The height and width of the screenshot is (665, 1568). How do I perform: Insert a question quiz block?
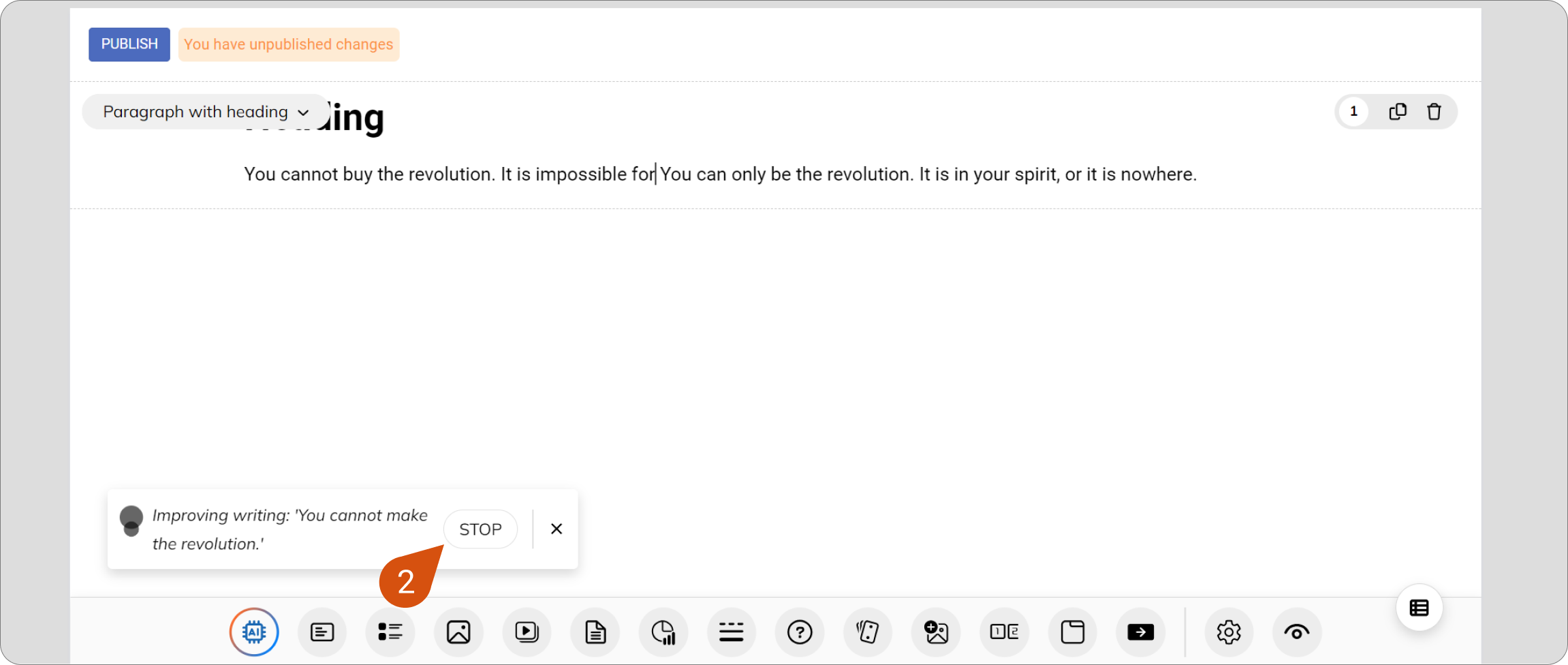coord(800,632)
